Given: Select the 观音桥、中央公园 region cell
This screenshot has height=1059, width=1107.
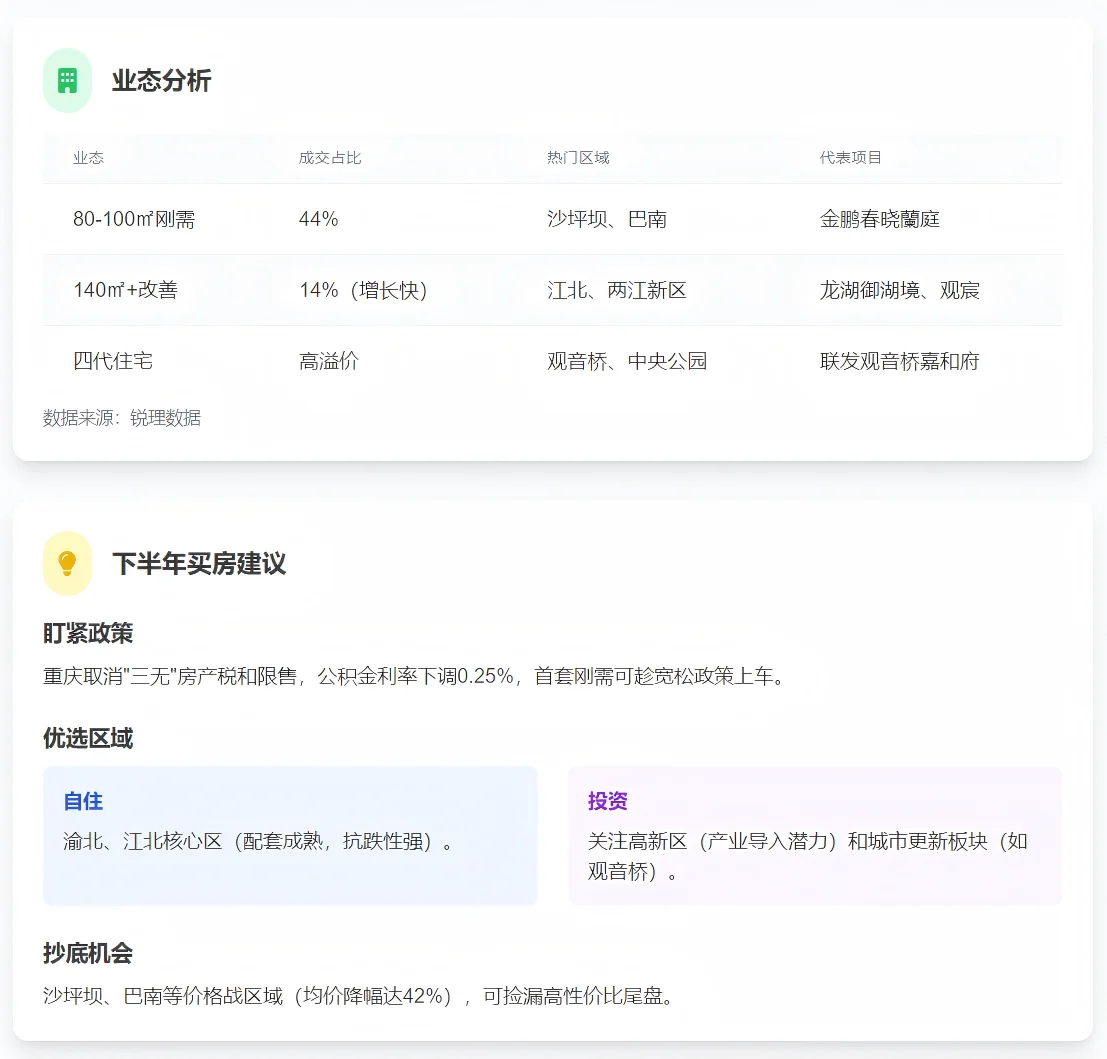Looking at the screenshot, I should (627, 361).
